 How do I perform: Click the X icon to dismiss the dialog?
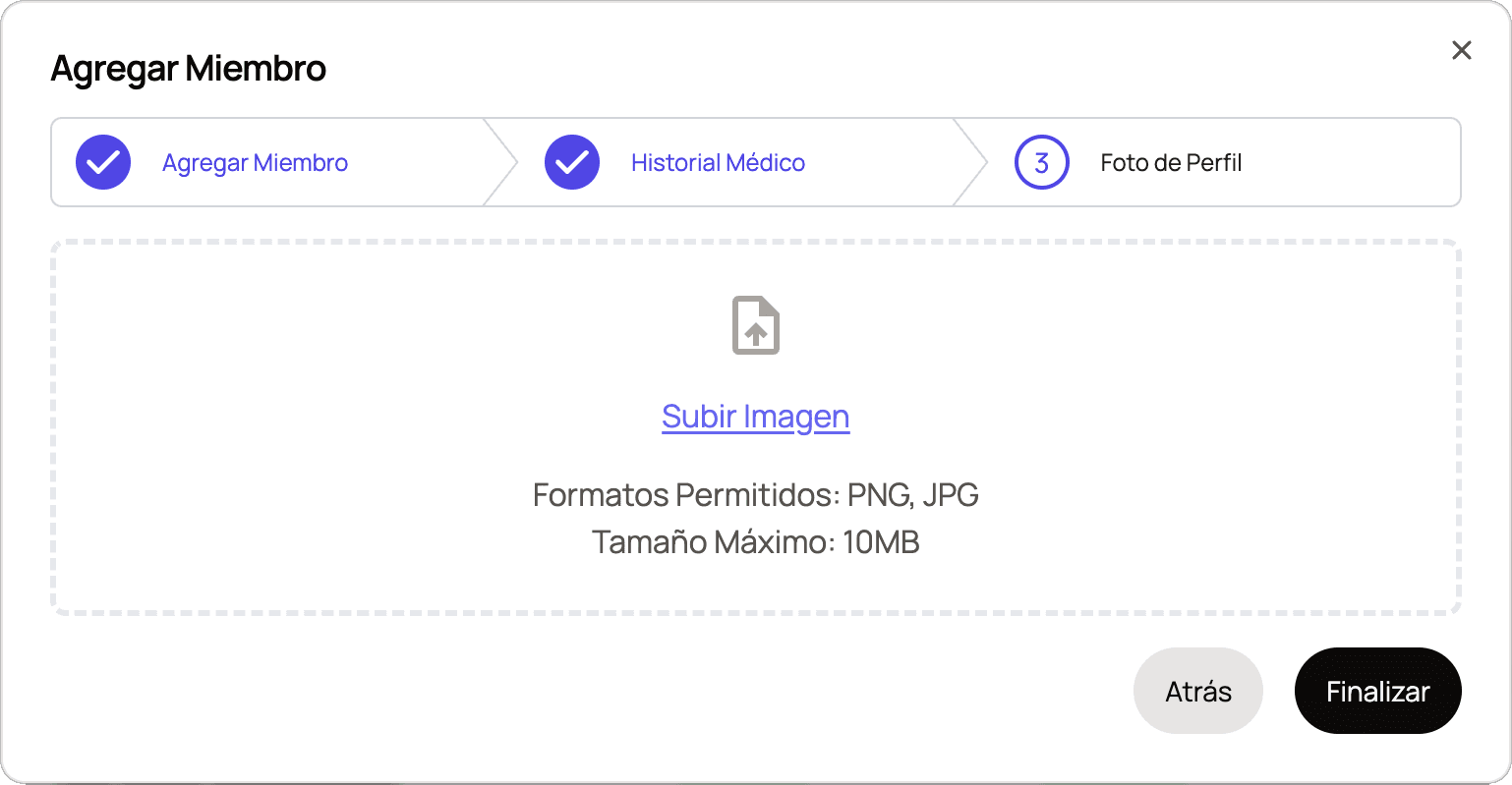pyautogui.click(x=1462, y=50)
